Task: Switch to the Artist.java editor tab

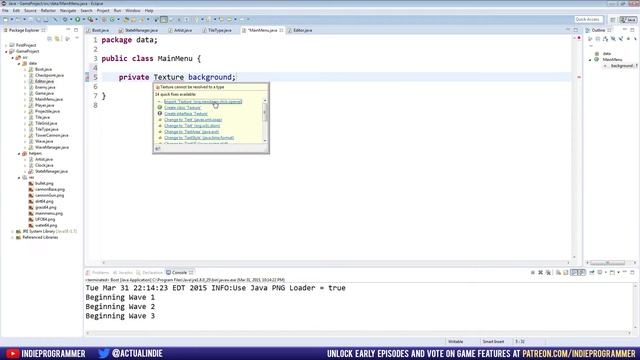Action: point(180,30)
